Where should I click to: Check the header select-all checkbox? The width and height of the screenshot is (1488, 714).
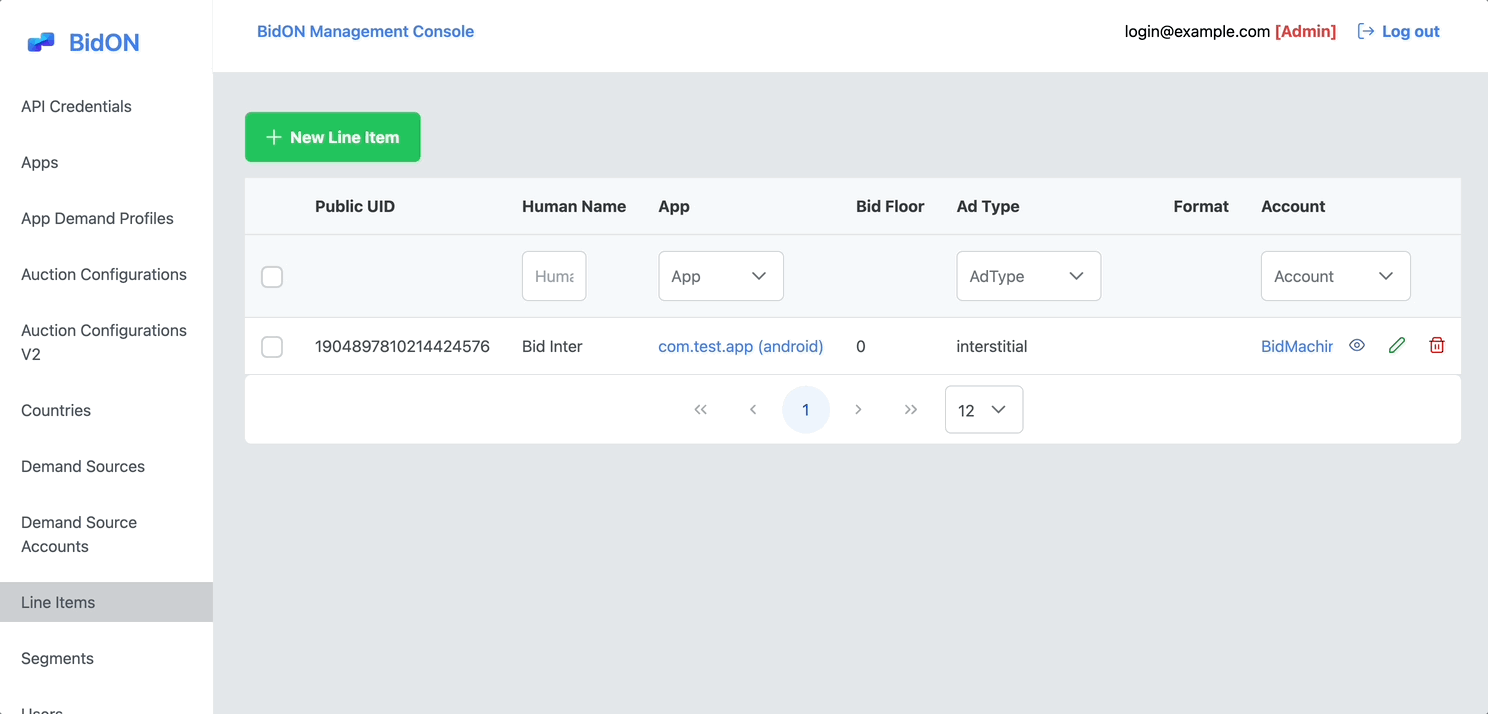click(x=271, y=276)
